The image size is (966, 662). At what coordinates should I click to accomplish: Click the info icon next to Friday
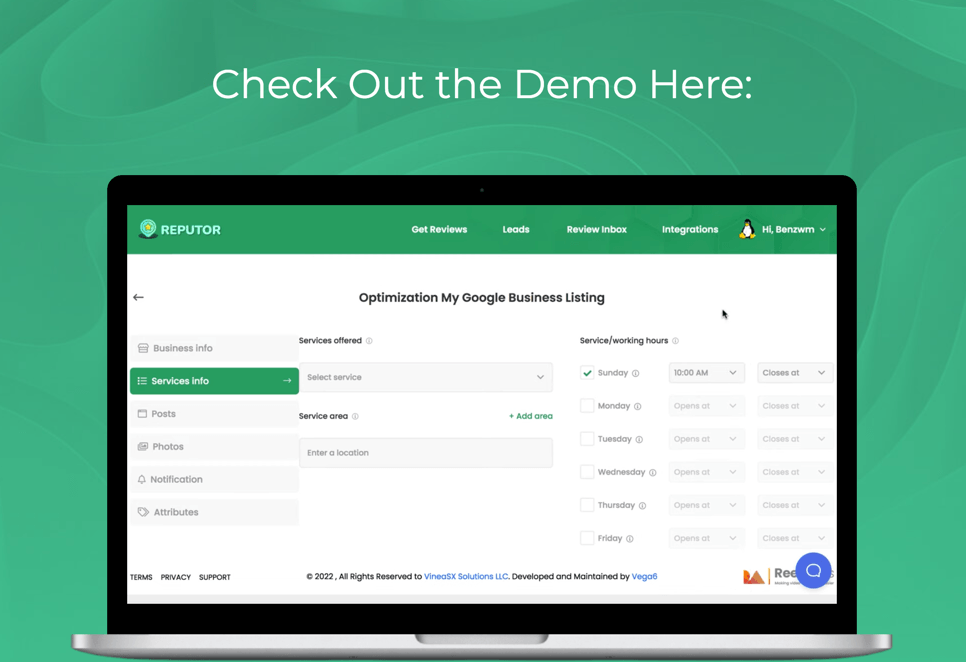(x=630, y=539)
